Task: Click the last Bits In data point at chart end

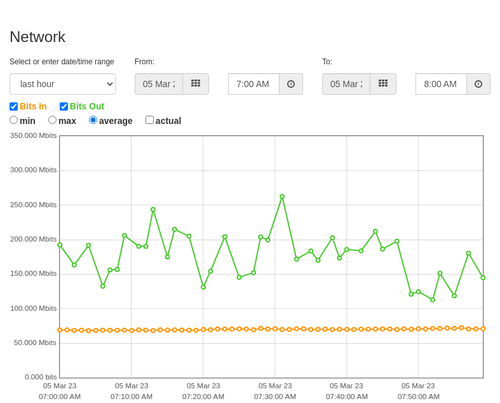Action: click(x=483, y=329)
